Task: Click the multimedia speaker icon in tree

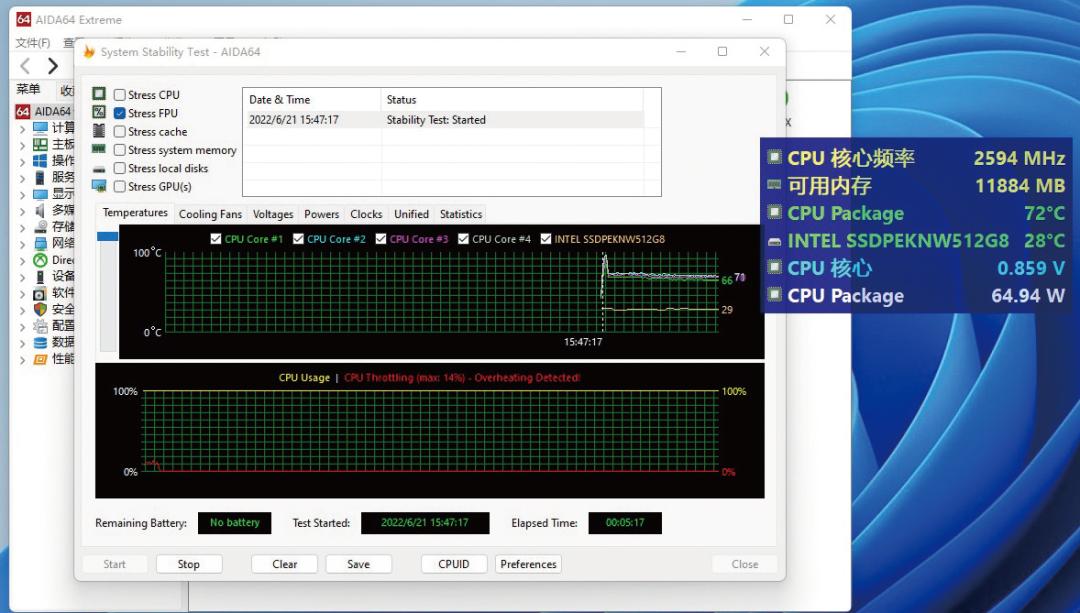Action: tap(40, 210)
